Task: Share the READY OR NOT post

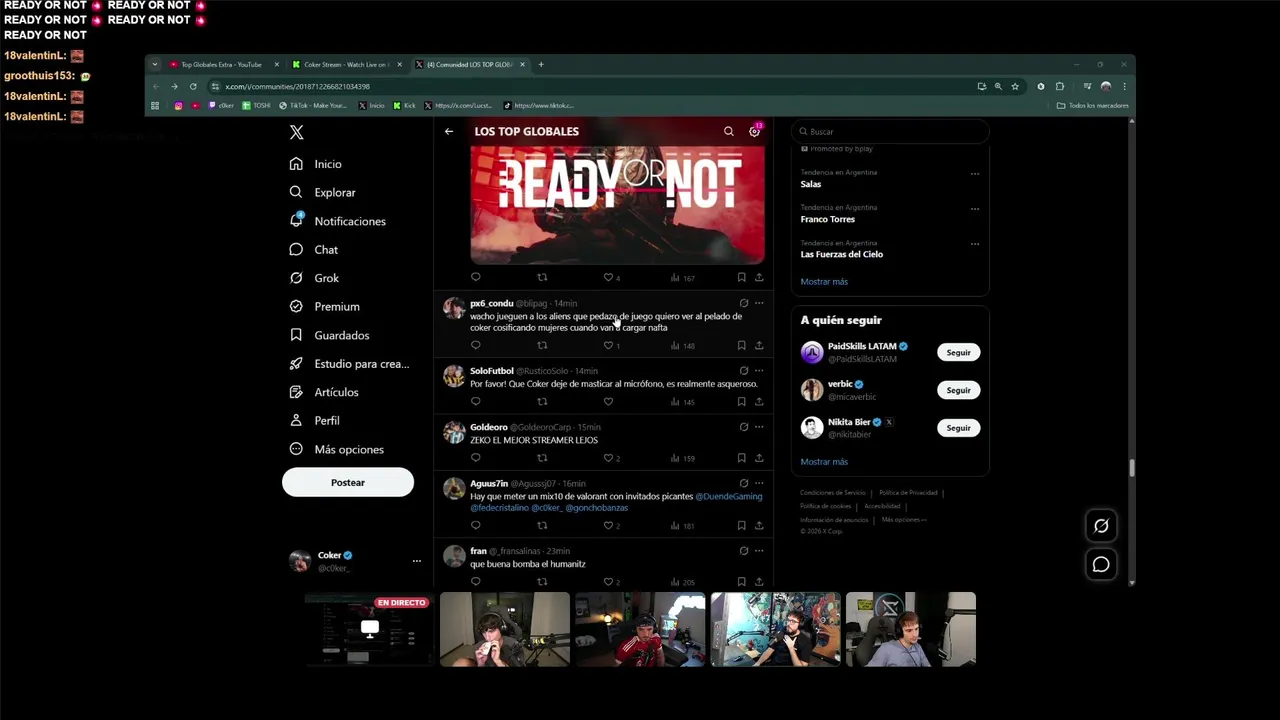Action: point(759,277)
